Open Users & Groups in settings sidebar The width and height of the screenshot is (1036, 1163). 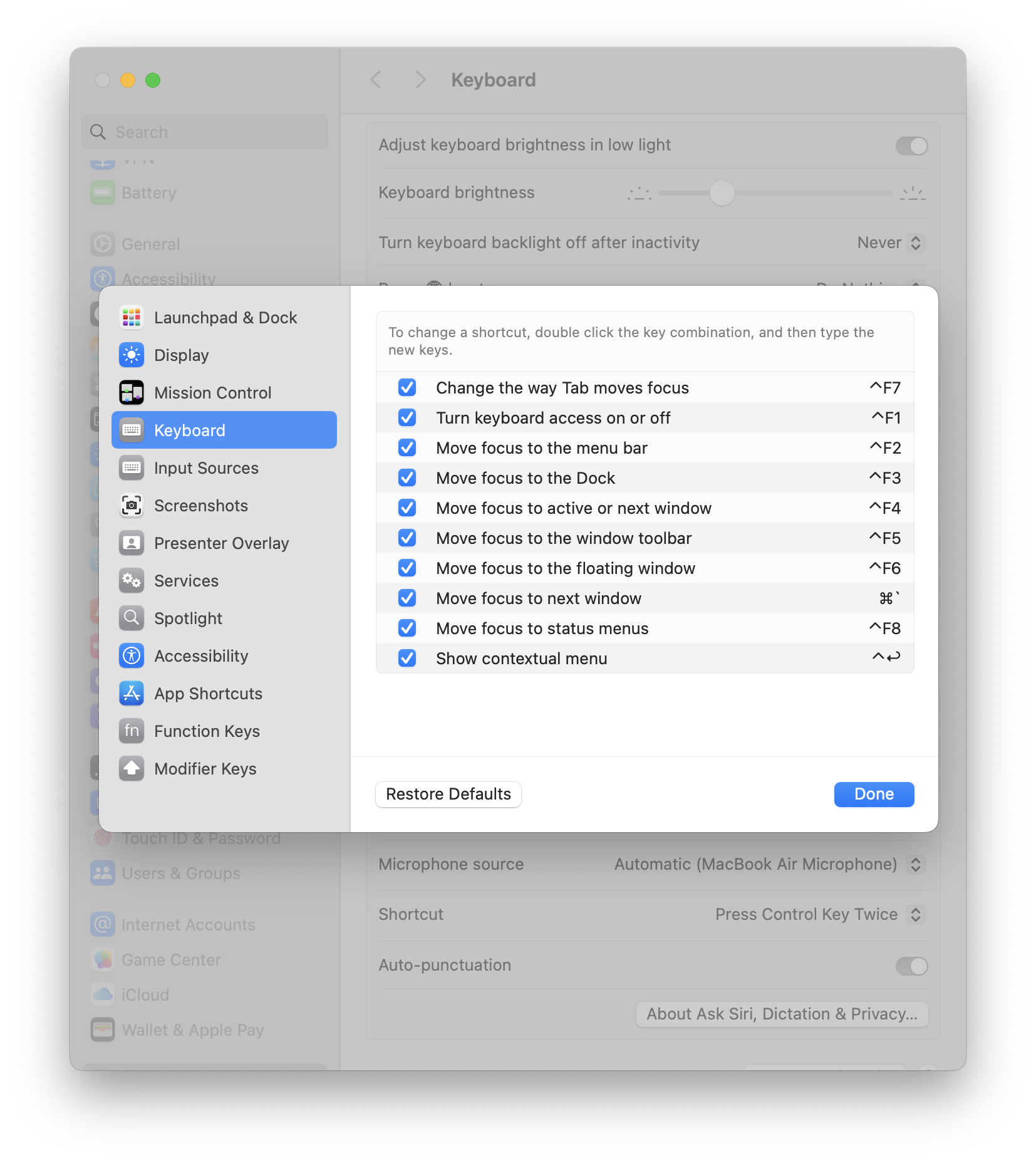[205, 874]
